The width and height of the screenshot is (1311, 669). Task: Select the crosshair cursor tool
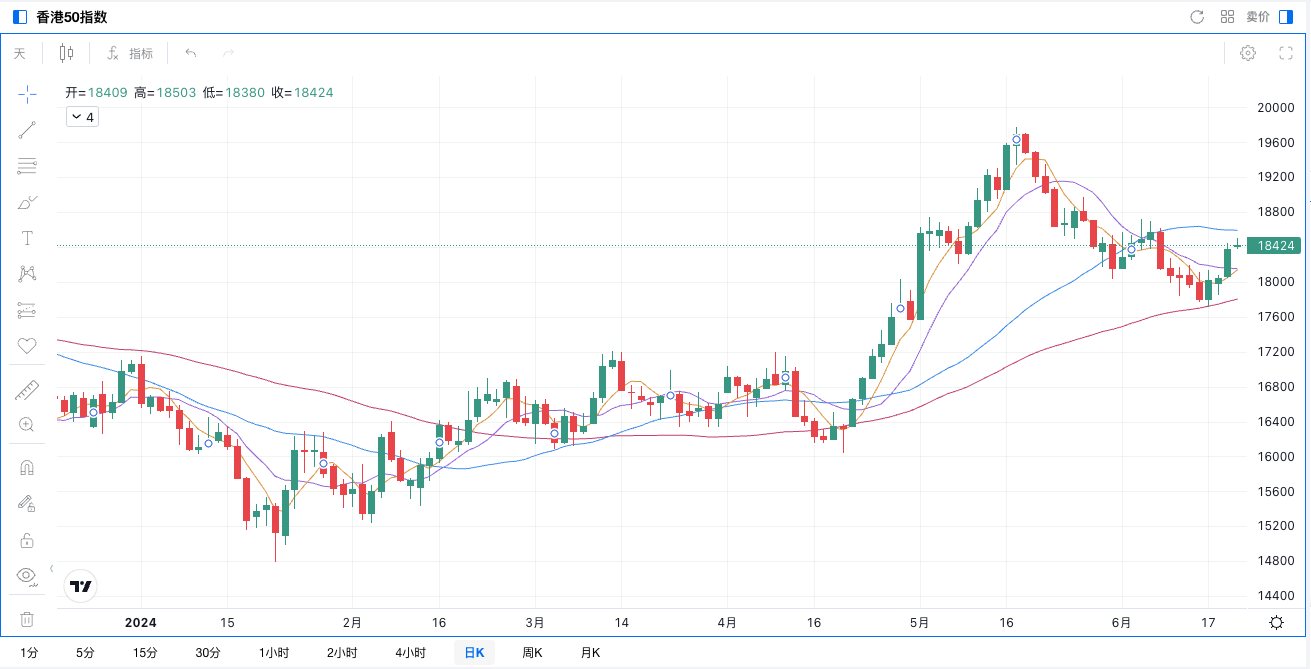click(27, 93)
